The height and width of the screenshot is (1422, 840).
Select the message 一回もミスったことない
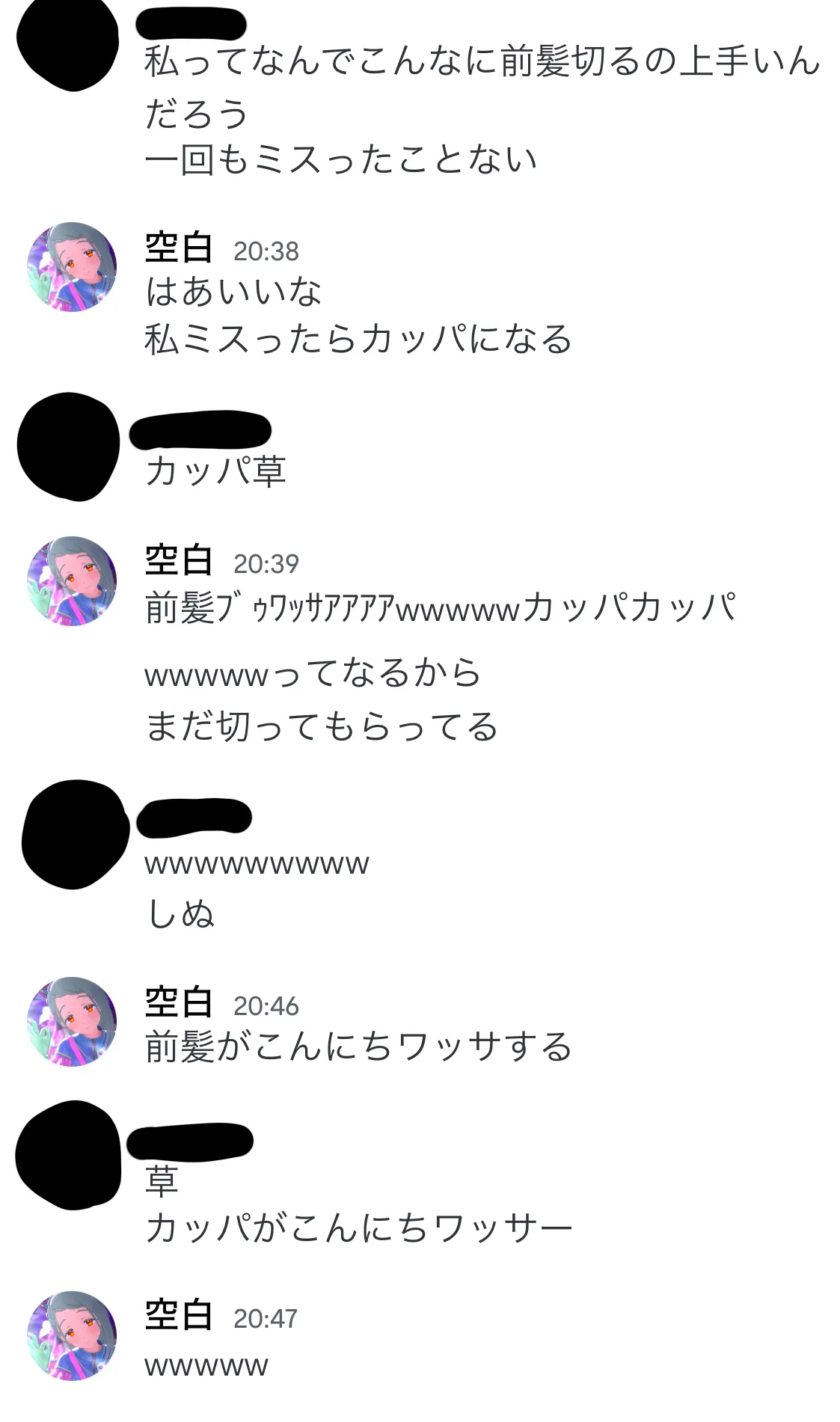click(x=341, y=160)
